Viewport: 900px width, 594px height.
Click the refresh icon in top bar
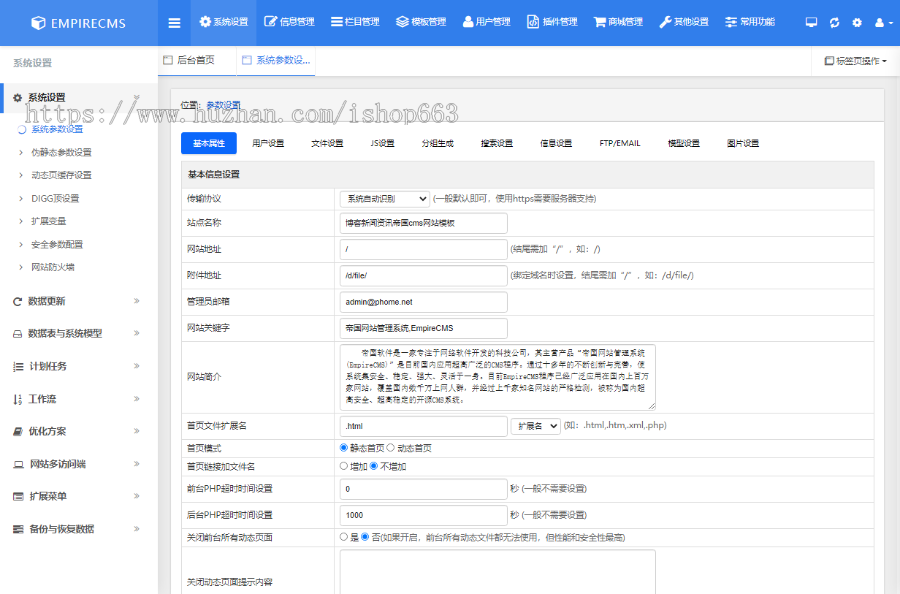(x=834, y=22)
